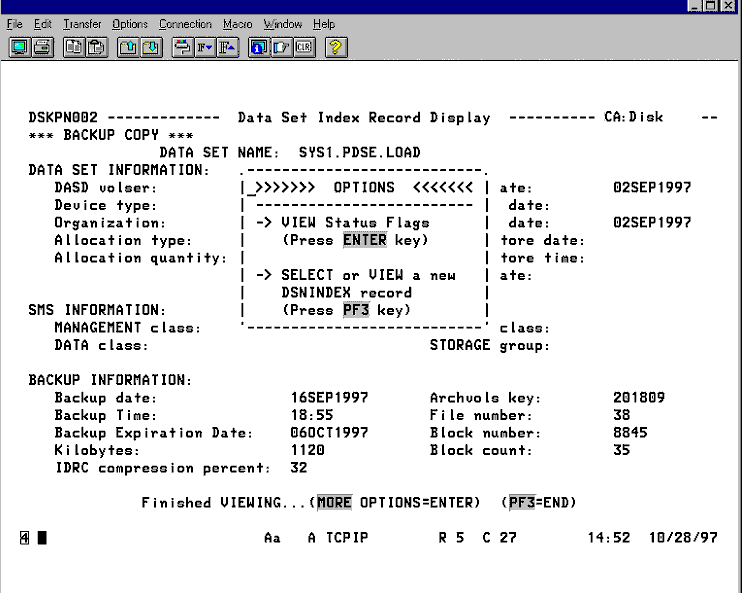Click the green monitor session toolbar icon
The width and height of the screenshot is (742, 593).
click(19, 47)
